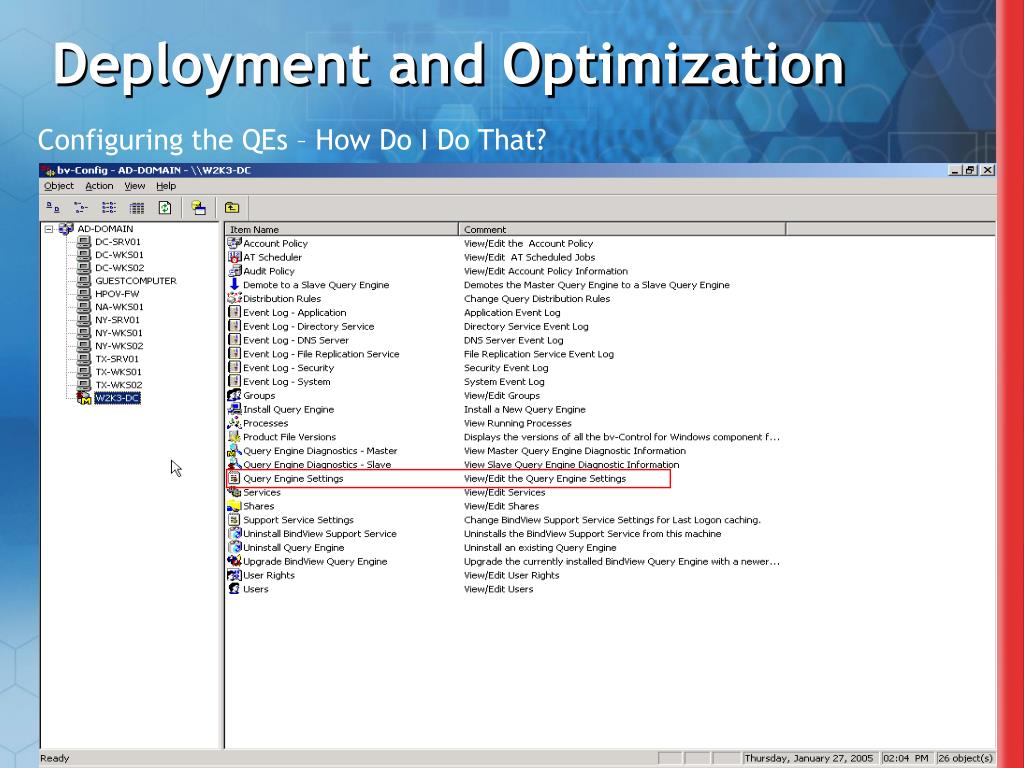Image resolution: width=1024 pixels, height=768 pixels.
Task: Select DC-WKS02 in the tree
Action: [119, 268]
